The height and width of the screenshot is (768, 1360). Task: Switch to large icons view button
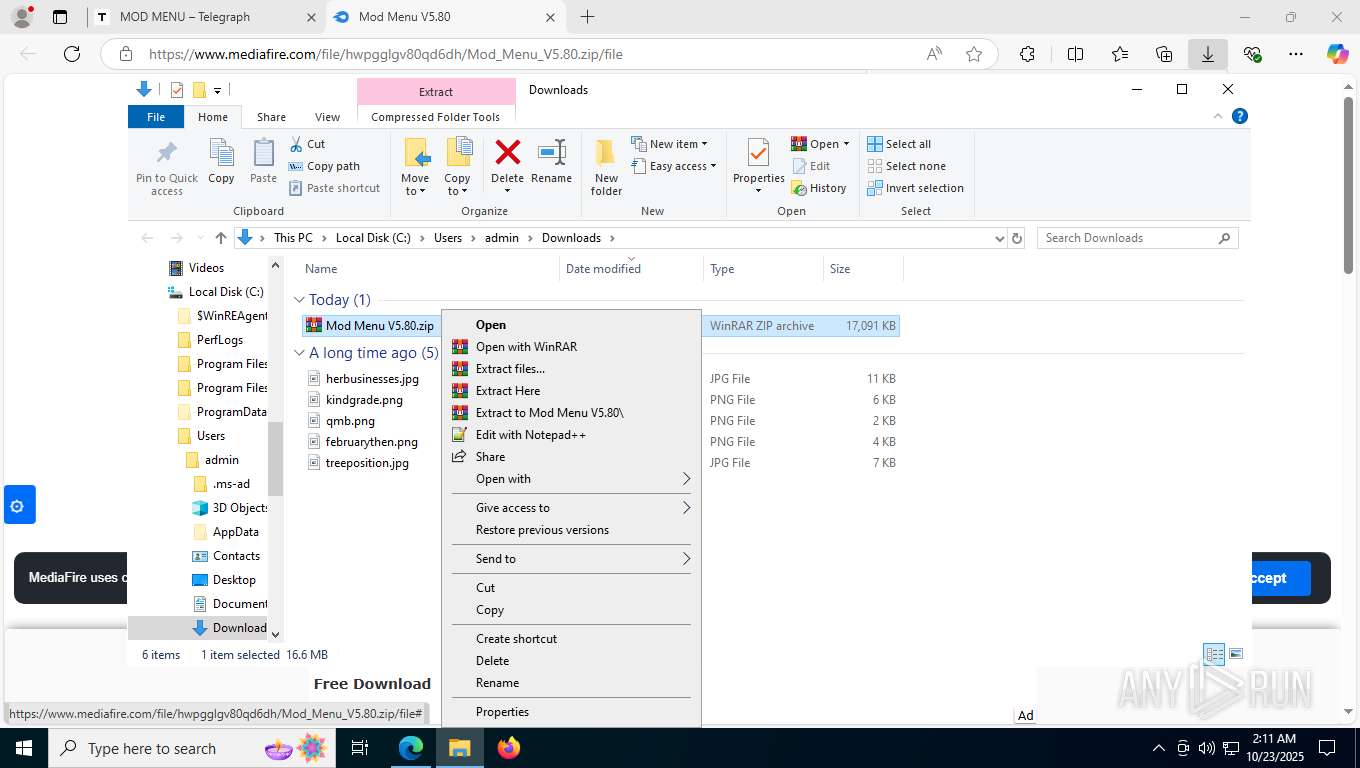[x=1236, y=654]
